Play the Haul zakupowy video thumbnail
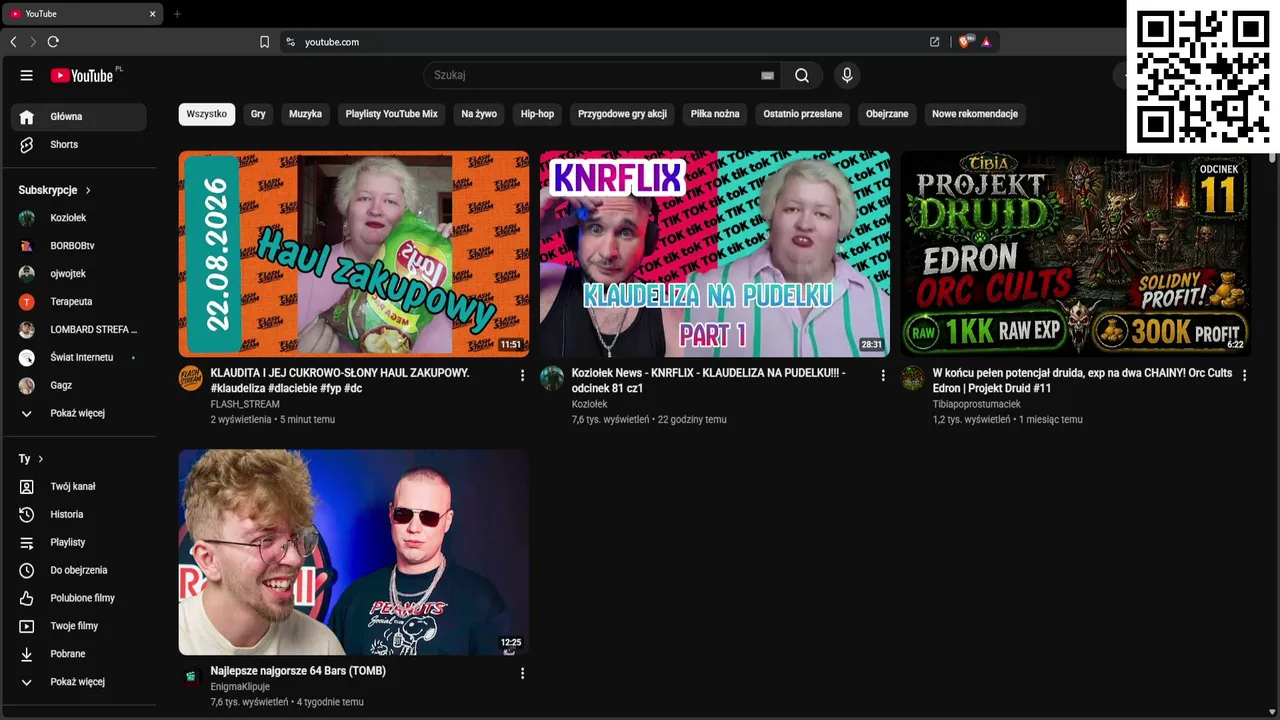The image size is (1280, 720). pyautogui.click(x=354, y=254)
